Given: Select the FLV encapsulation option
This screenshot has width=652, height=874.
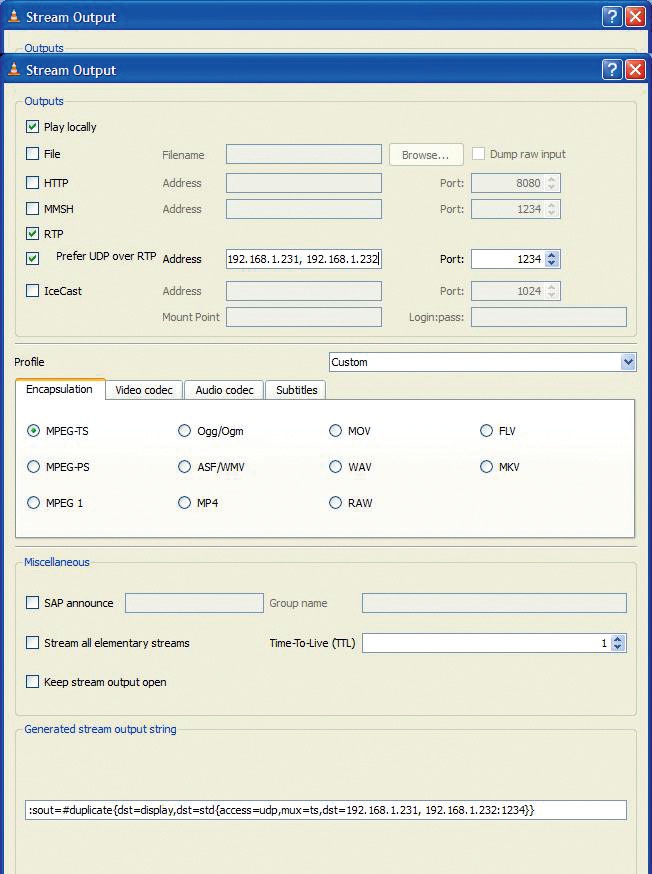Looking at the screenshot, I should 486,431.
